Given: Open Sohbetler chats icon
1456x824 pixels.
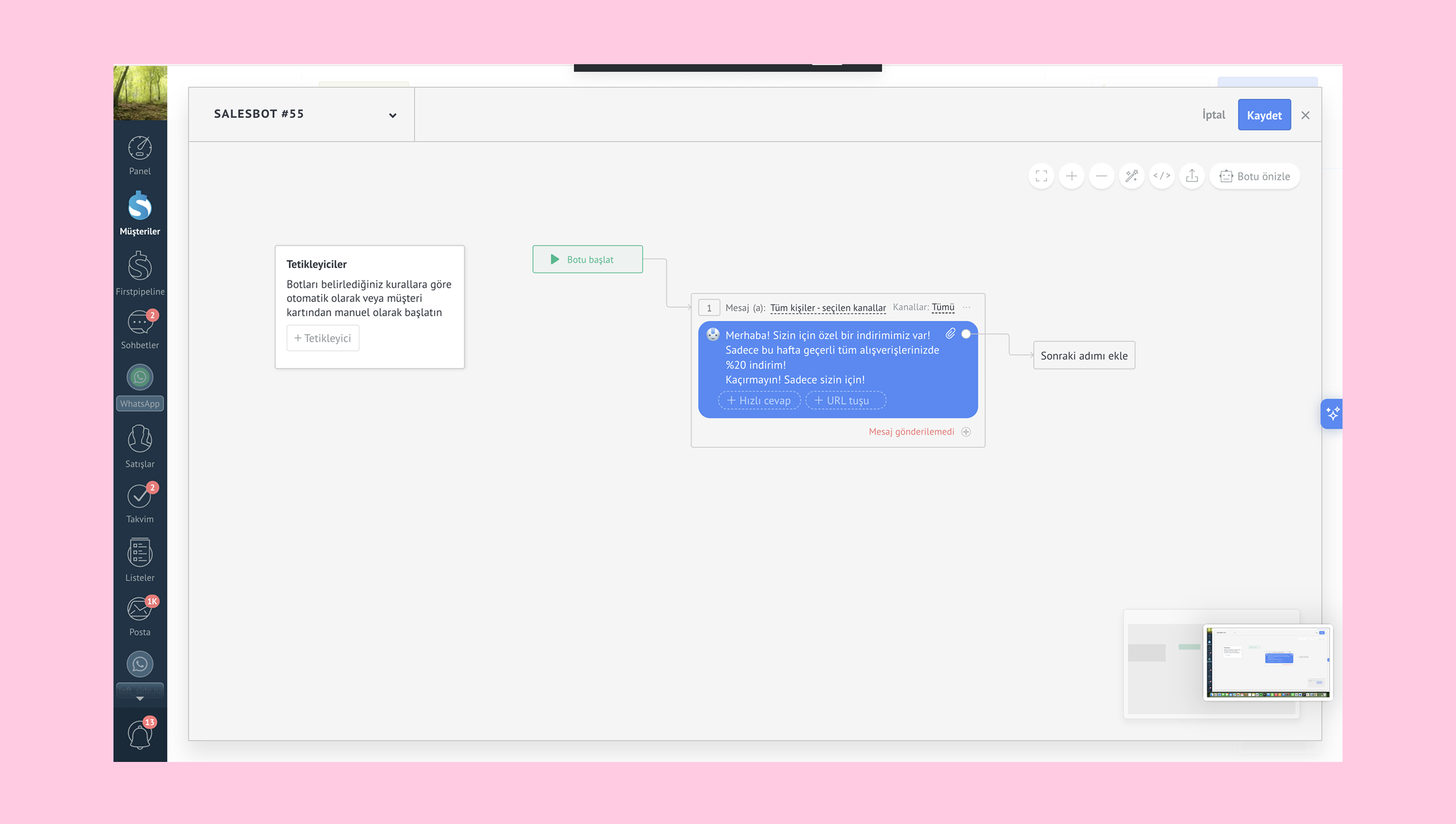Looking at the screenshot, I should (140, 330).
